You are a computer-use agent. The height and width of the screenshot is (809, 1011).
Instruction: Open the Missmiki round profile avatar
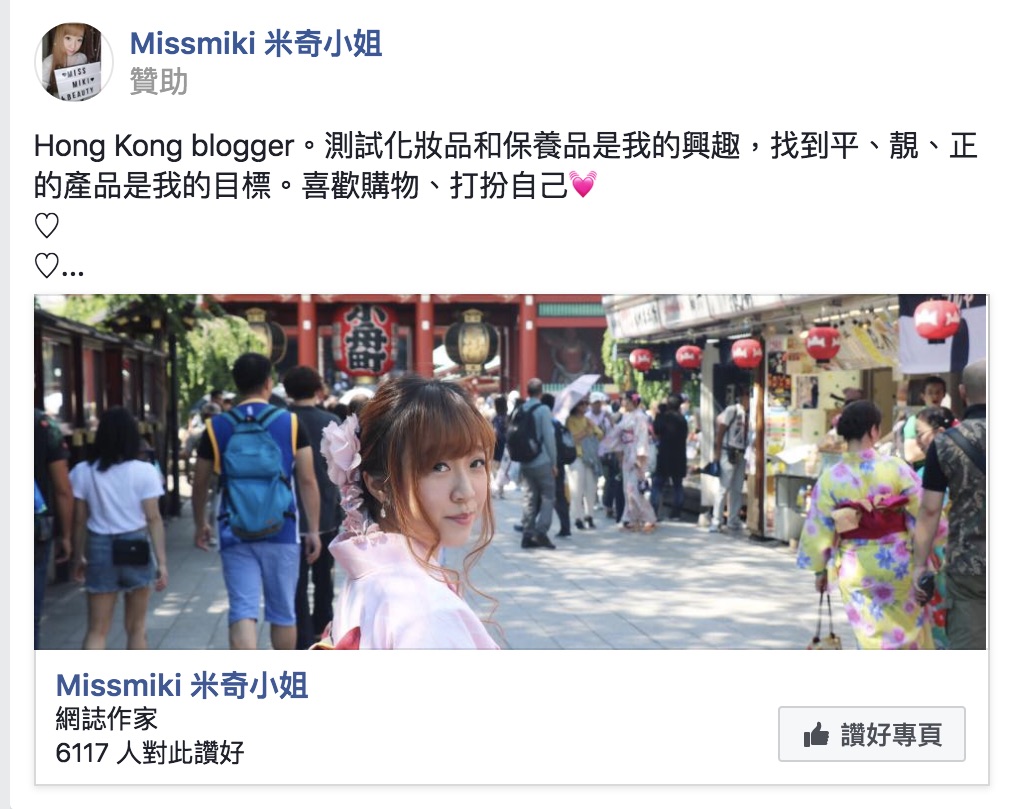74,62
